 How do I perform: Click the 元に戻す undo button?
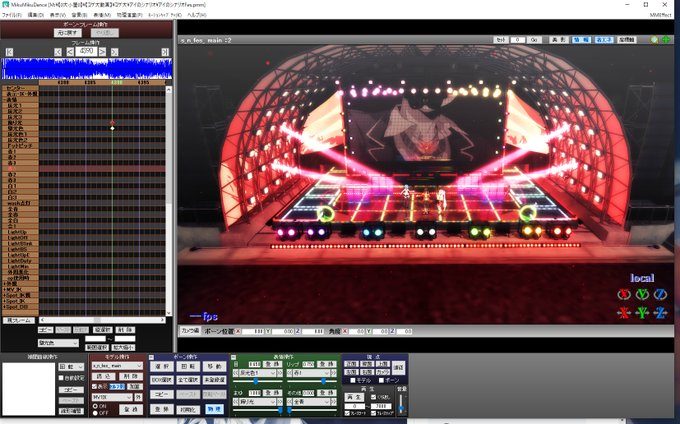(x=68, y=33)
